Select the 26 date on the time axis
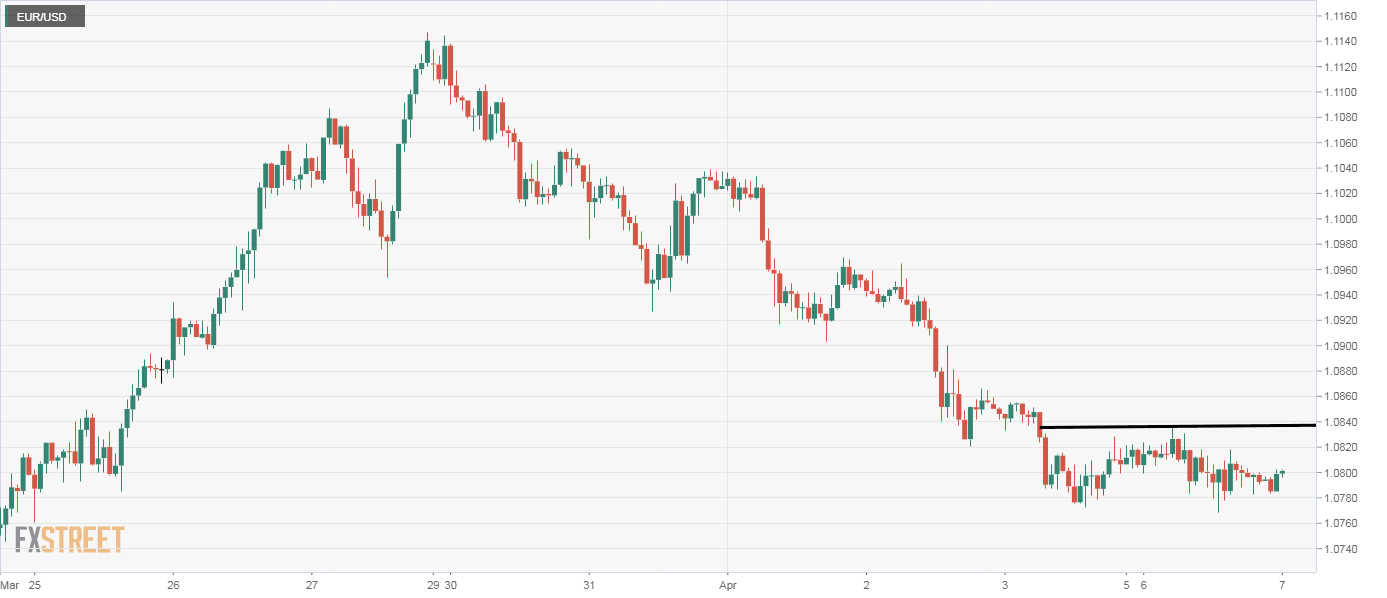 173,585
